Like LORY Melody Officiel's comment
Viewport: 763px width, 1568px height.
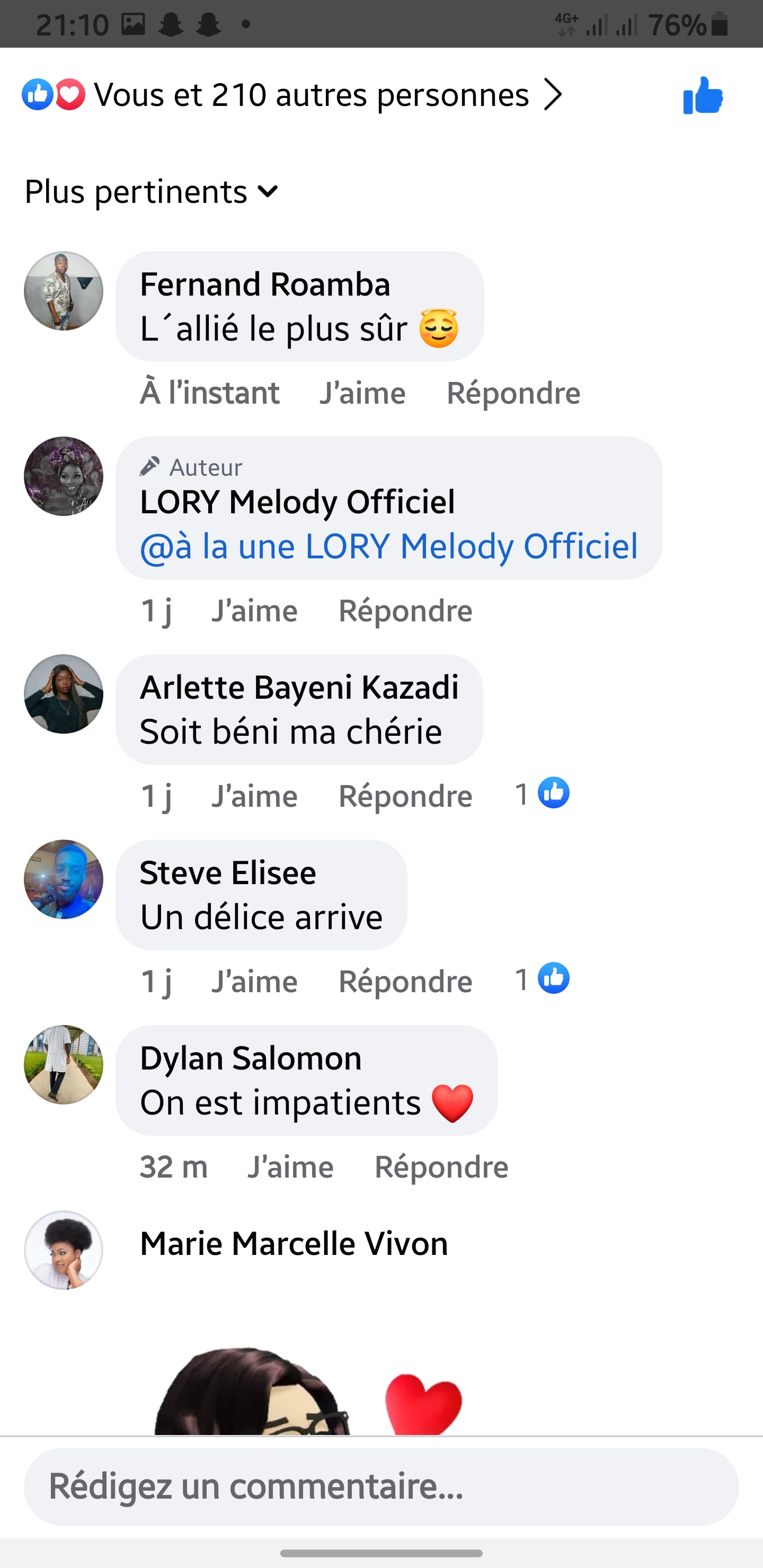[254, 611]
